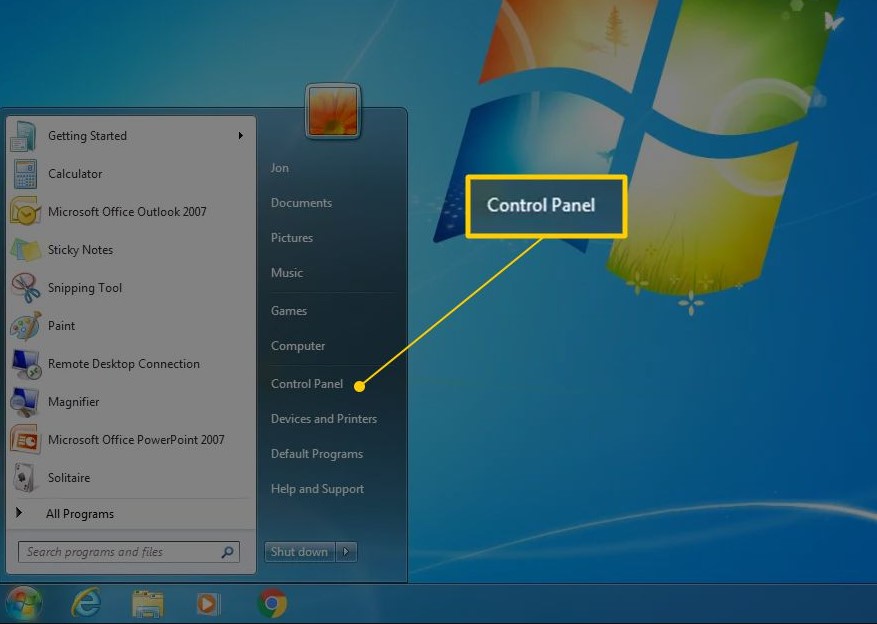Viewport: 877px width, 624px height.
Task: Launch the Sticky Notes icon
Action: point(25,250)
